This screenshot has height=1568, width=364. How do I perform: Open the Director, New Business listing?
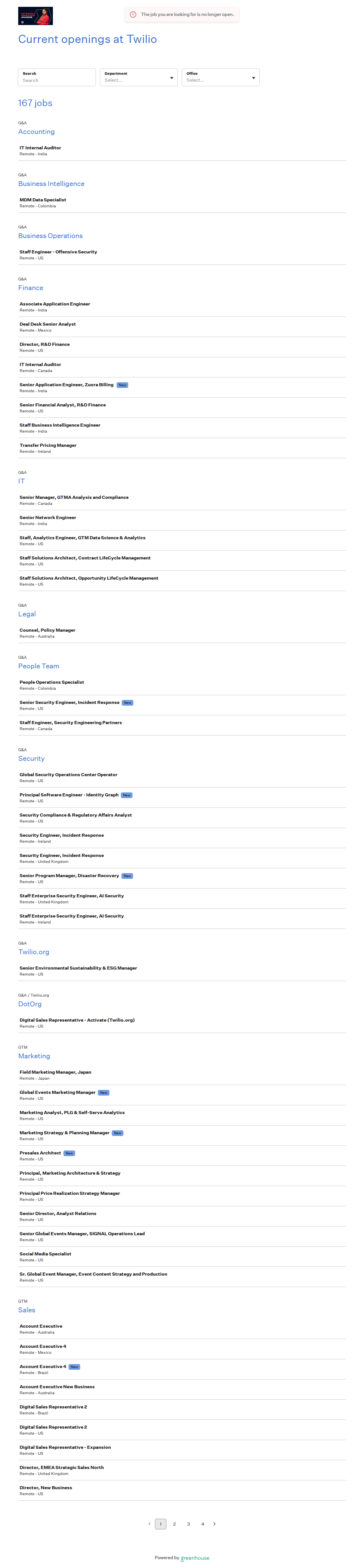coord(182,1490)
